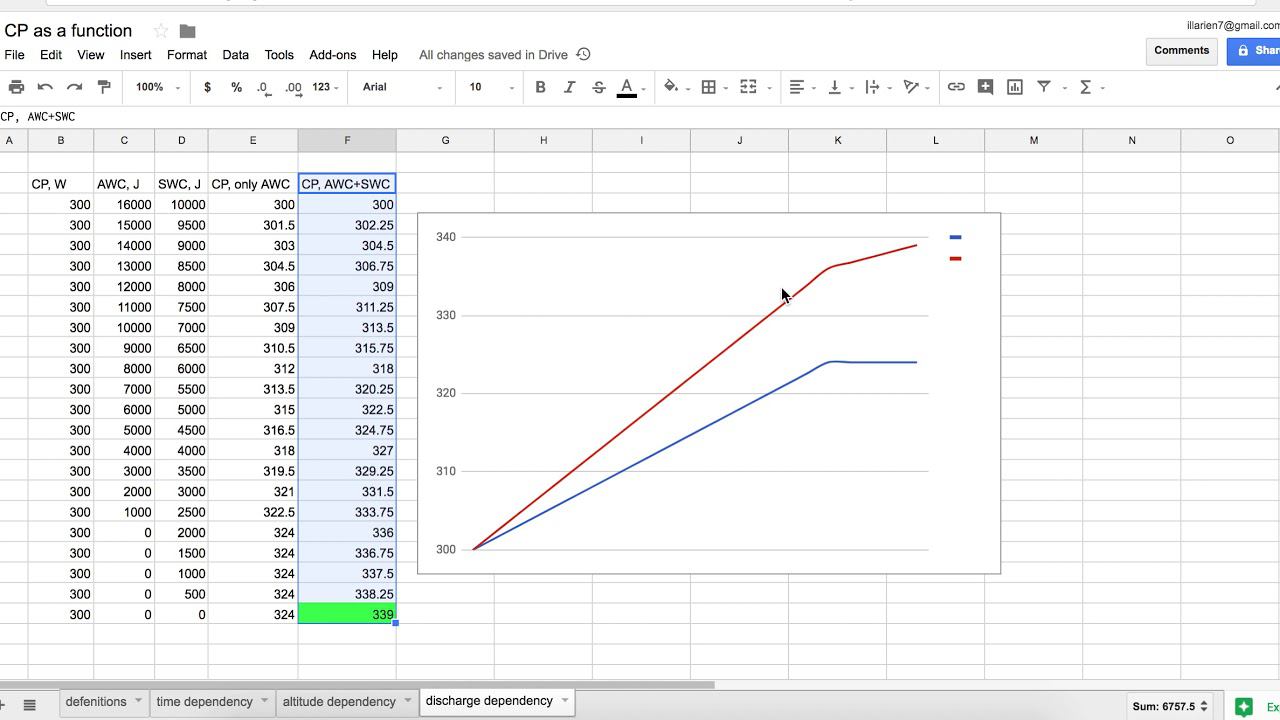1280x720 pixels.
Task: Open the zoom level dropdown
Action: 158,88
